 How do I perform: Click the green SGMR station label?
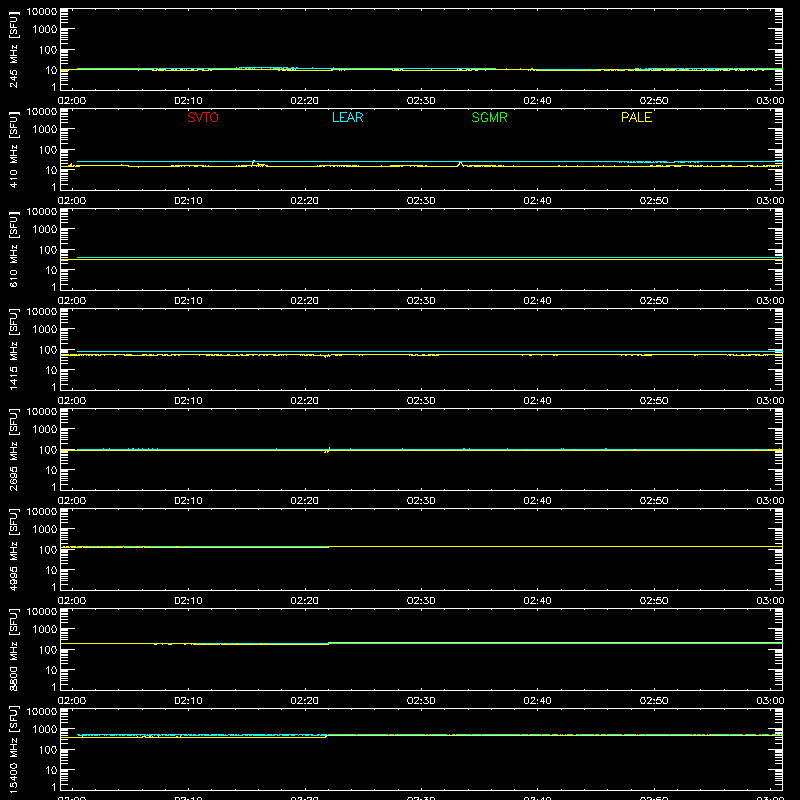489,117
